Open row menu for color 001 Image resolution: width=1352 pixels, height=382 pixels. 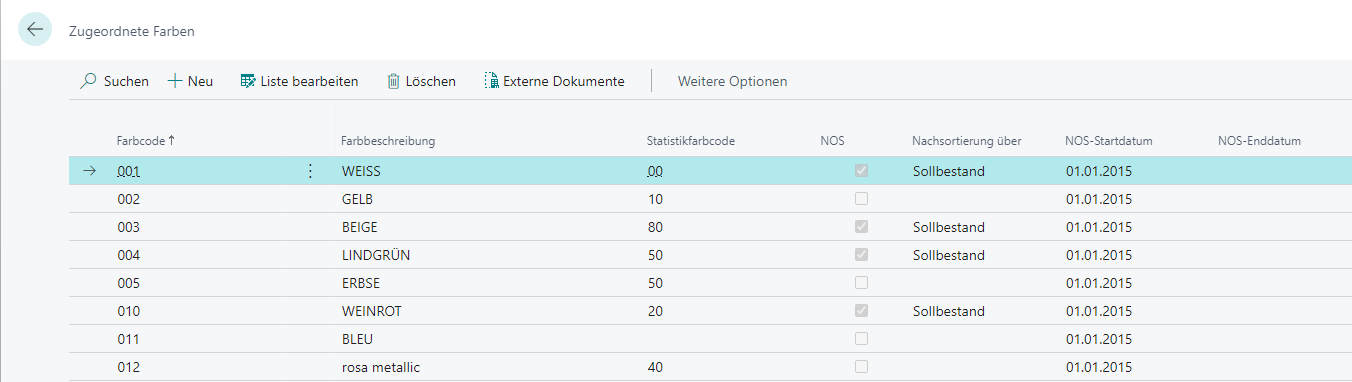pos(309,171)
